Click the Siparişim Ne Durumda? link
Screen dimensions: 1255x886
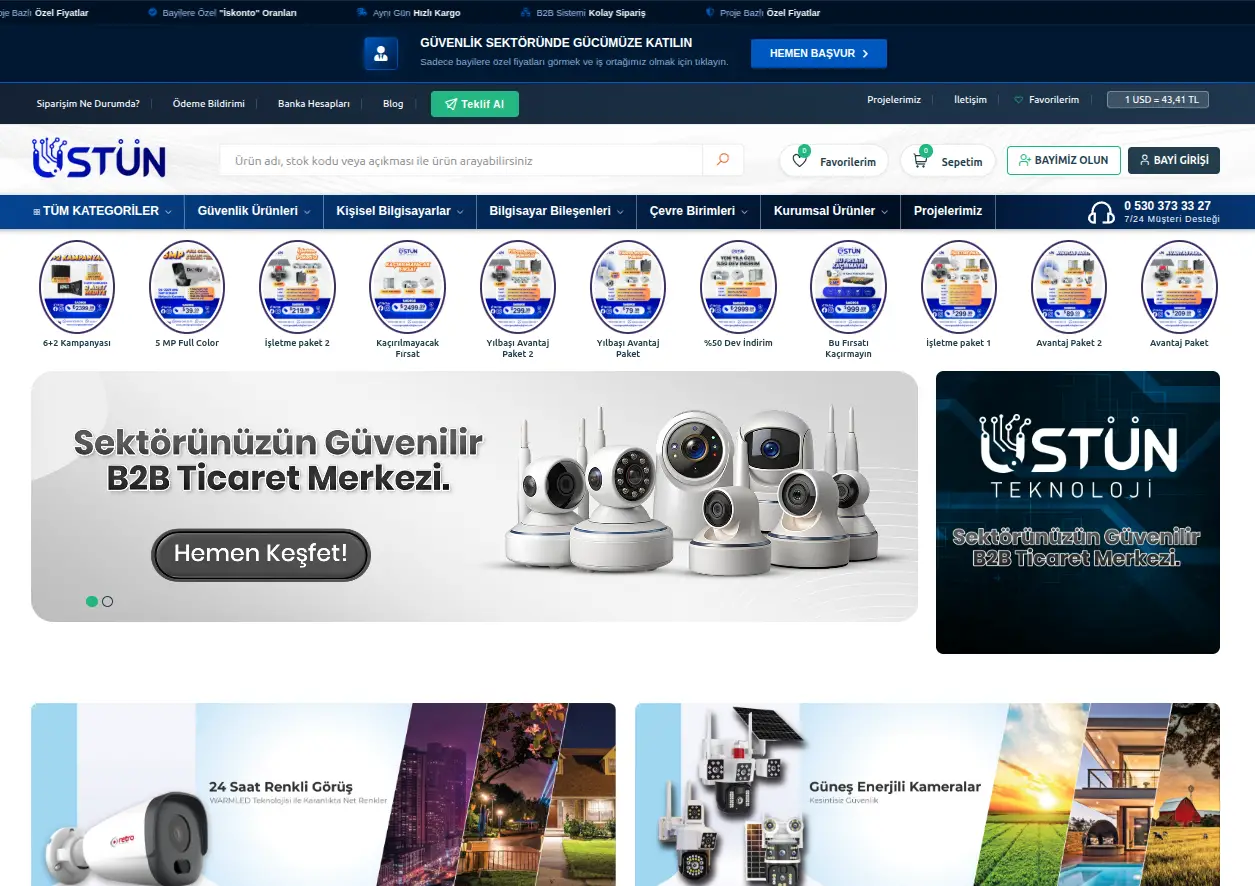[x=87, y=103]
